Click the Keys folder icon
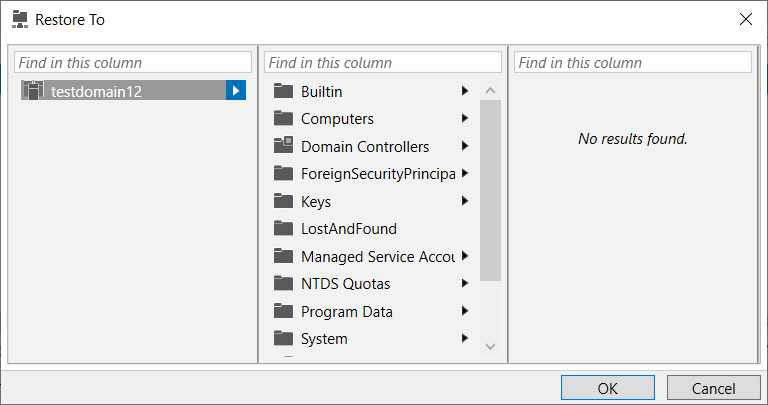The width and height of the screenshot is (768, 405). 283,200
